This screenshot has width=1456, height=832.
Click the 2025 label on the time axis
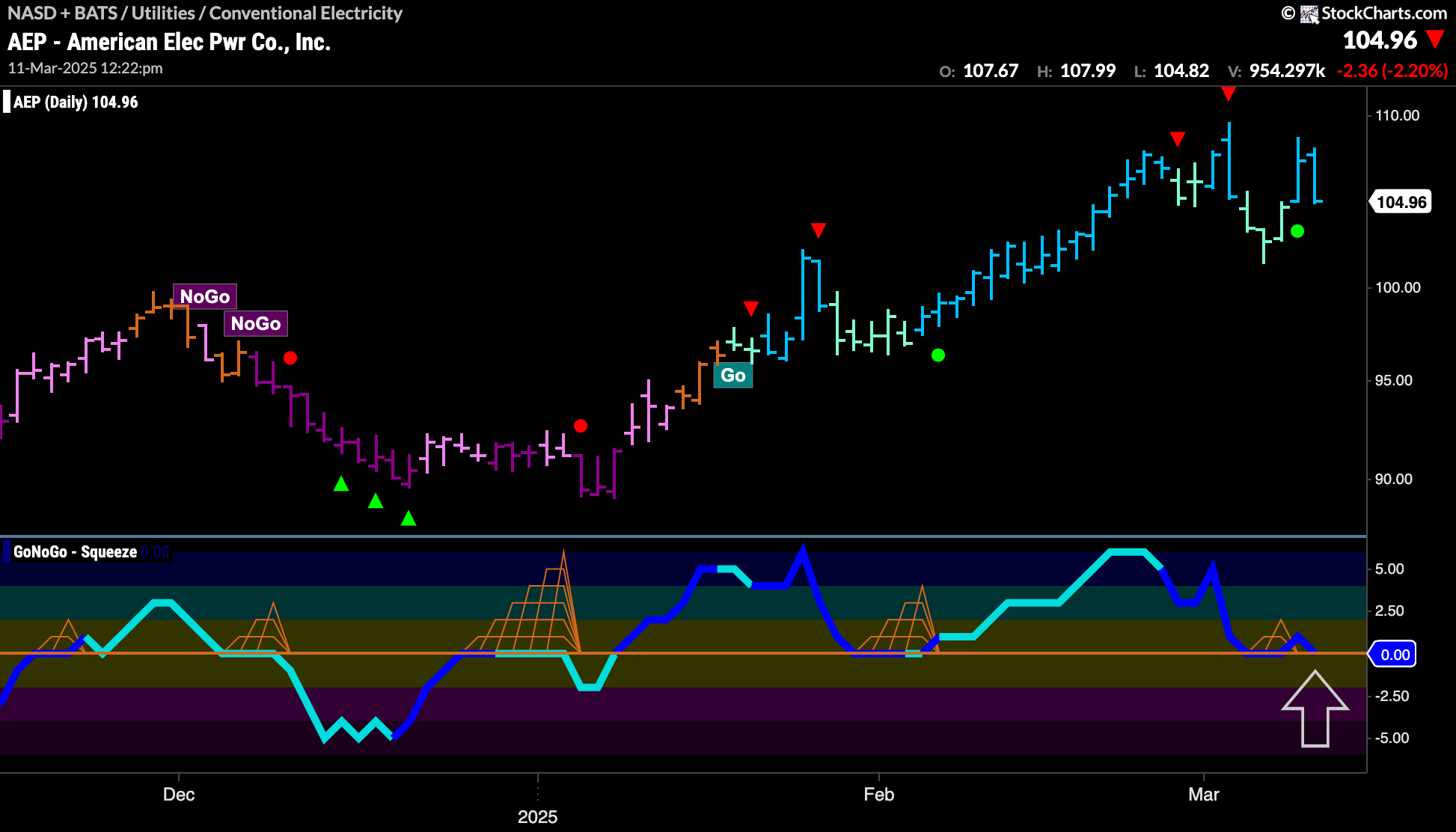[537, 817]
